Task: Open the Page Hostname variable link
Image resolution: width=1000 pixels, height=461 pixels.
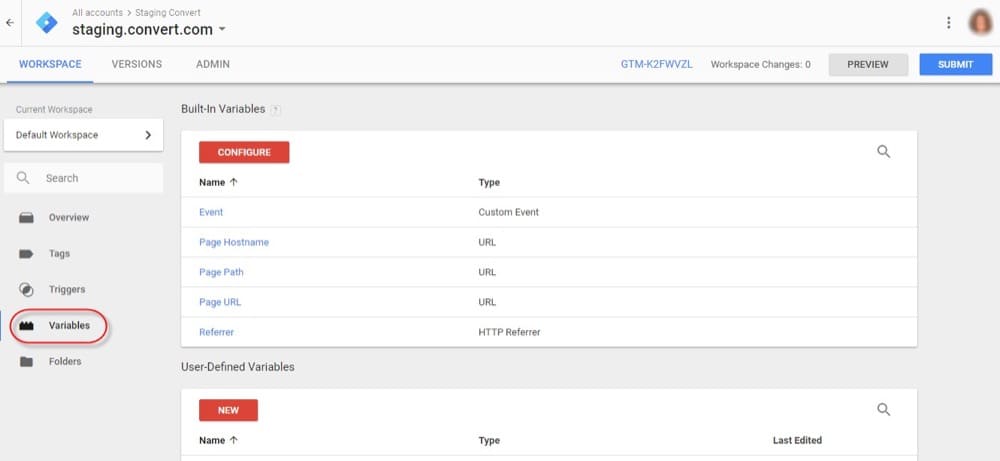Action: click(233, 242)
